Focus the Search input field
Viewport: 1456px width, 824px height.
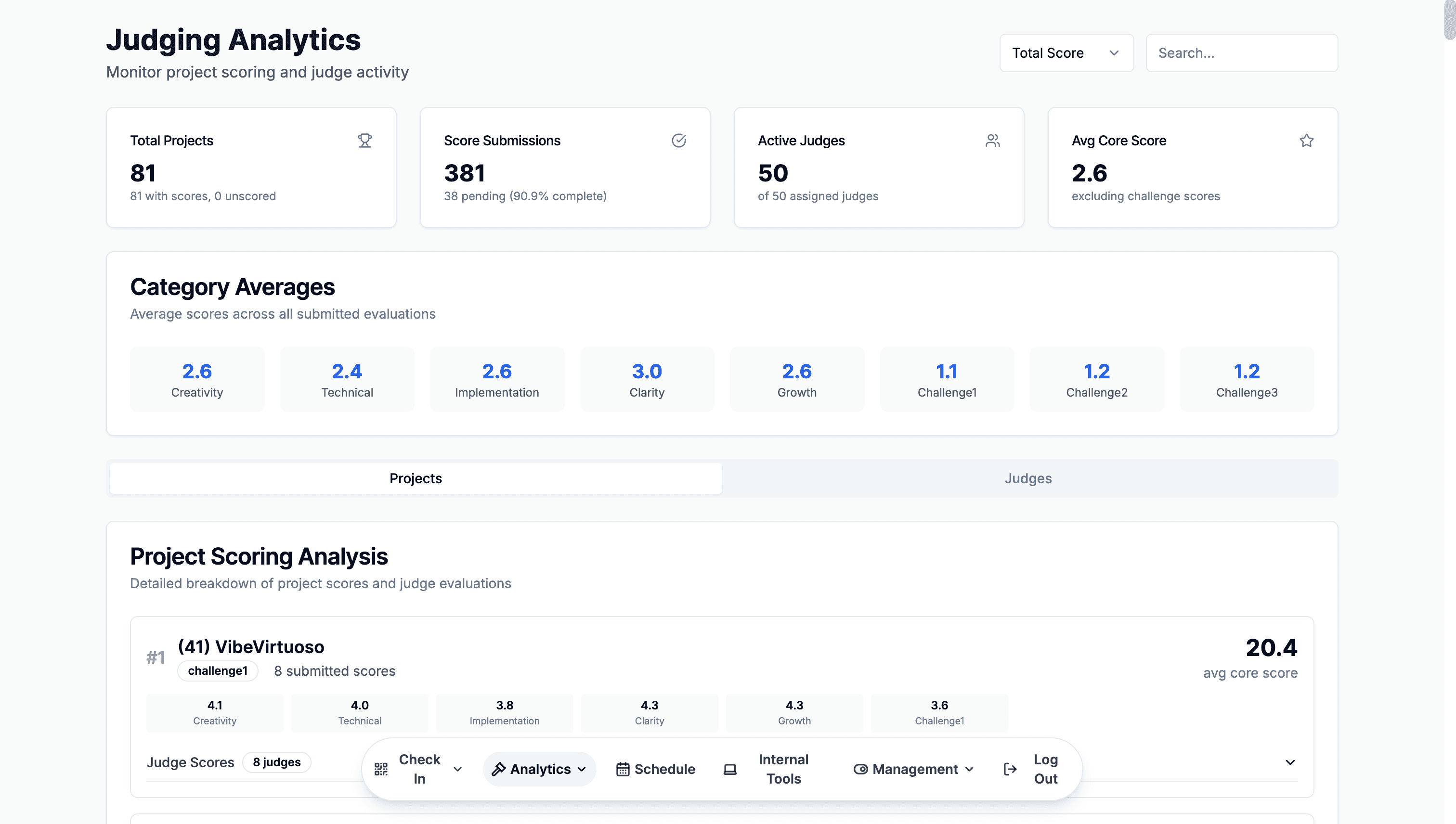click(1241, 53)
